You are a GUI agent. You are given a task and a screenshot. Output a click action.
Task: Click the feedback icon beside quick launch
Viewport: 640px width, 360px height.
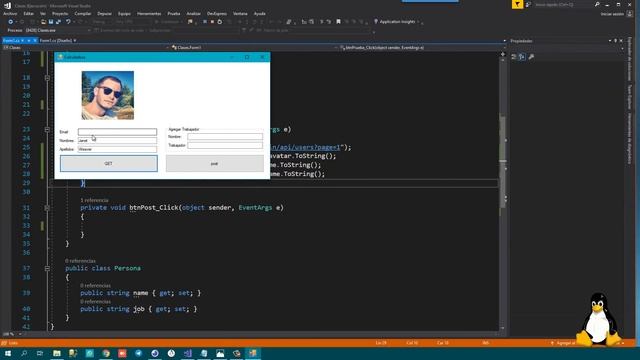528,4
